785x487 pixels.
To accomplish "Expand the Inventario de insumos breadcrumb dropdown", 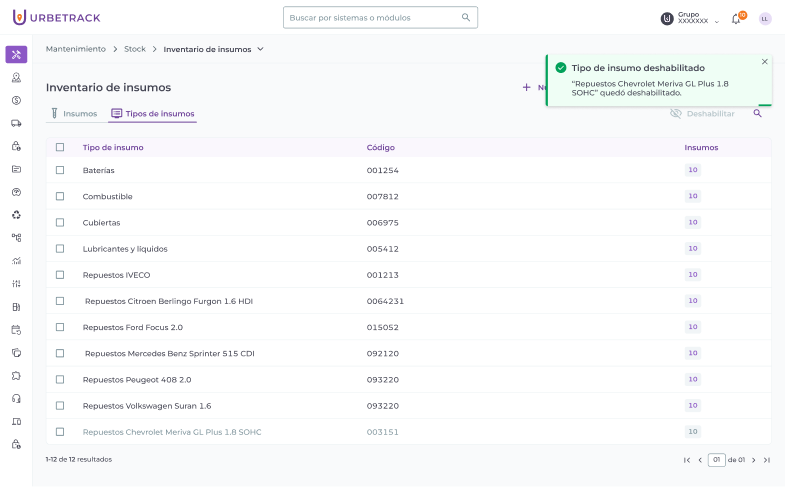I will 261,48.
